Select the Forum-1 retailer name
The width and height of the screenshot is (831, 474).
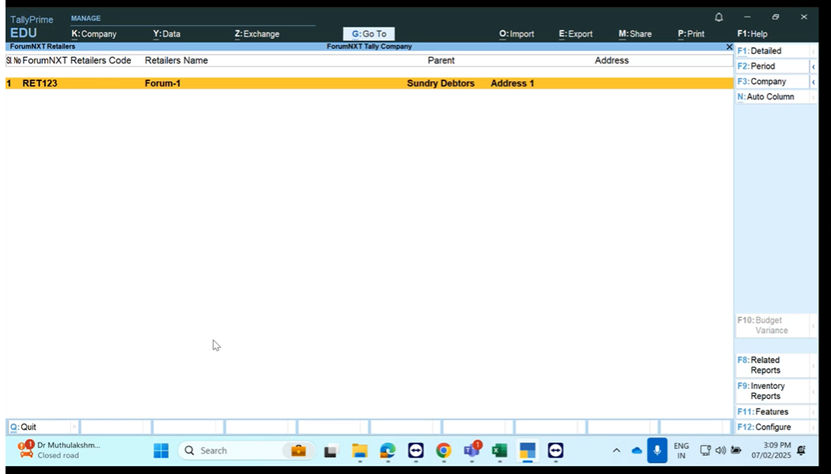point(163,83)
